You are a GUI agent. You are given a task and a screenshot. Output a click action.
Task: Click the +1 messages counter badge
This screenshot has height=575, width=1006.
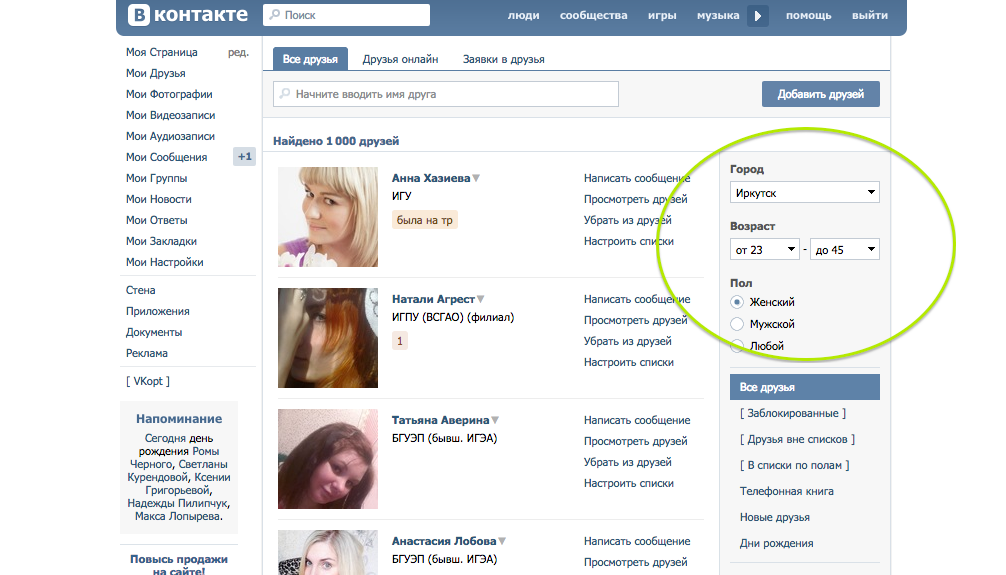[x=244, y=157]
